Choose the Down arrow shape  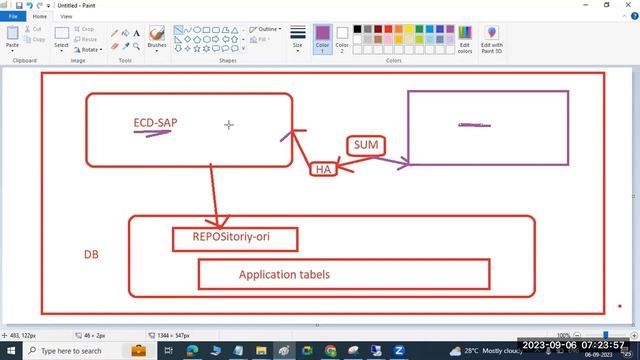coord(178,49)
